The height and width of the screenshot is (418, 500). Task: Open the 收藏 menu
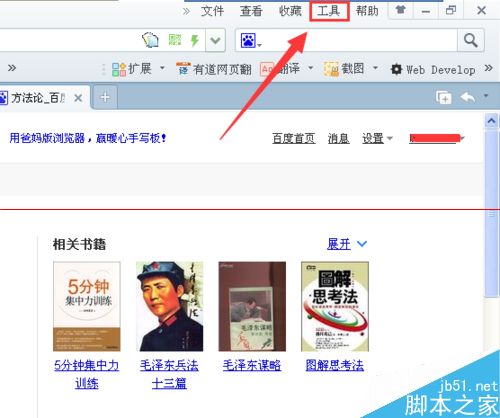click(290, 11)
